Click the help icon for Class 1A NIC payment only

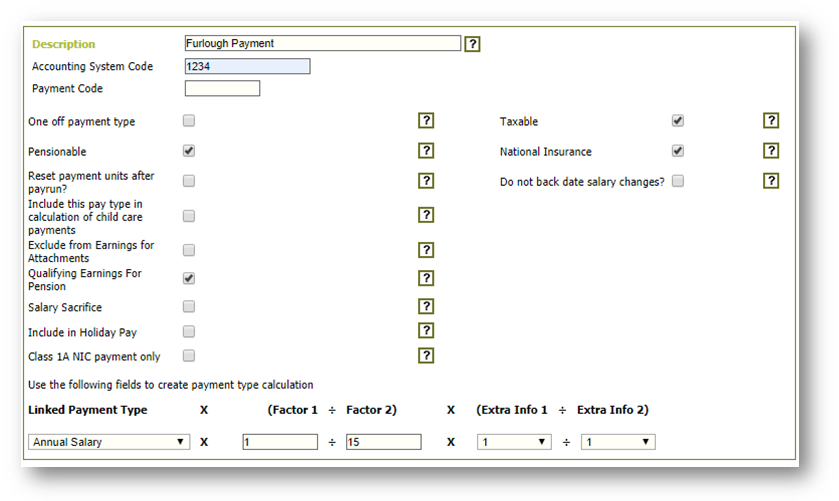point(426,355)
